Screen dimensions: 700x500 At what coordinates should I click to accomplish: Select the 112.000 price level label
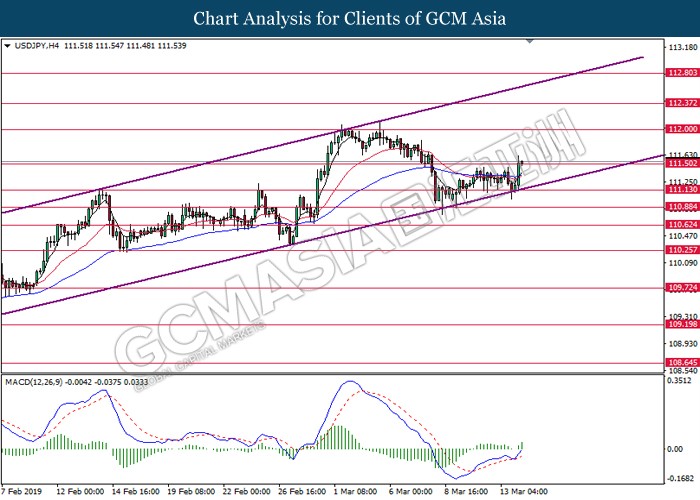point(683,129)
